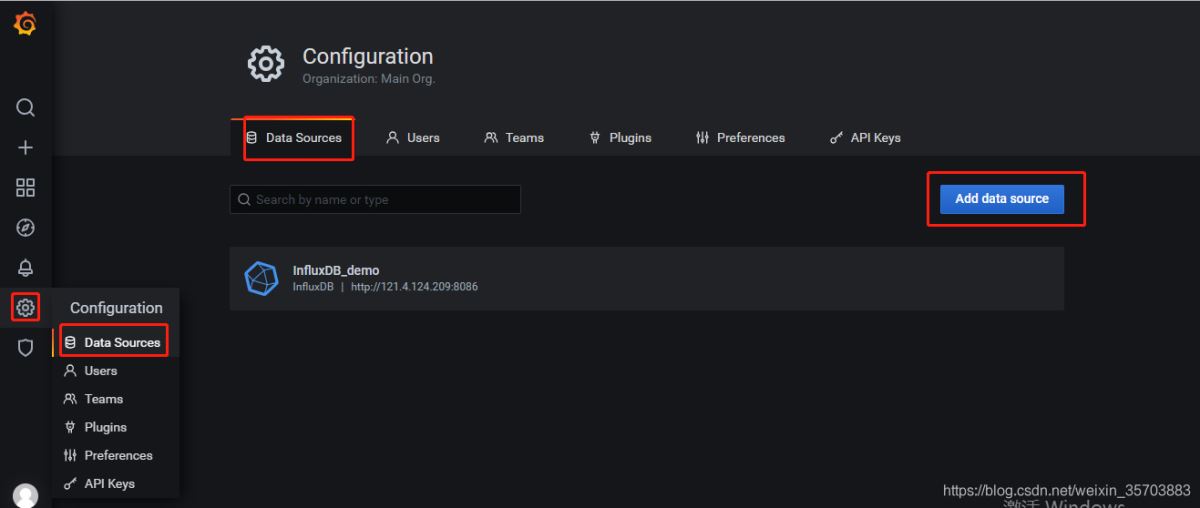
Task: Go to the API Keys tab
Action: coord(865,138)
